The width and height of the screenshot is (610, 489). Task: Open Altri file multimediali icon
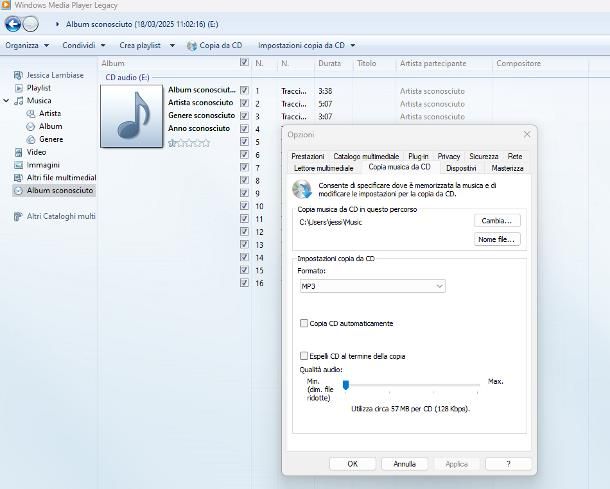point(18,178)
